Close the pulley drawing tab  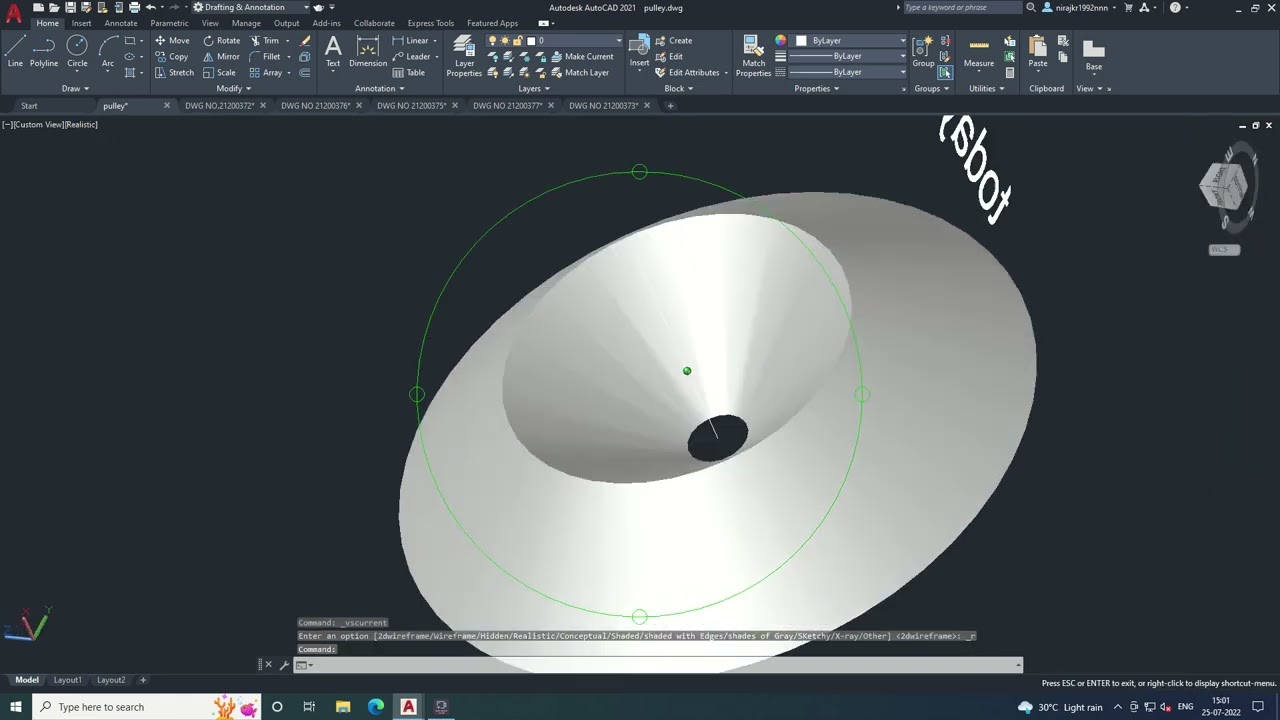(167, 105)
